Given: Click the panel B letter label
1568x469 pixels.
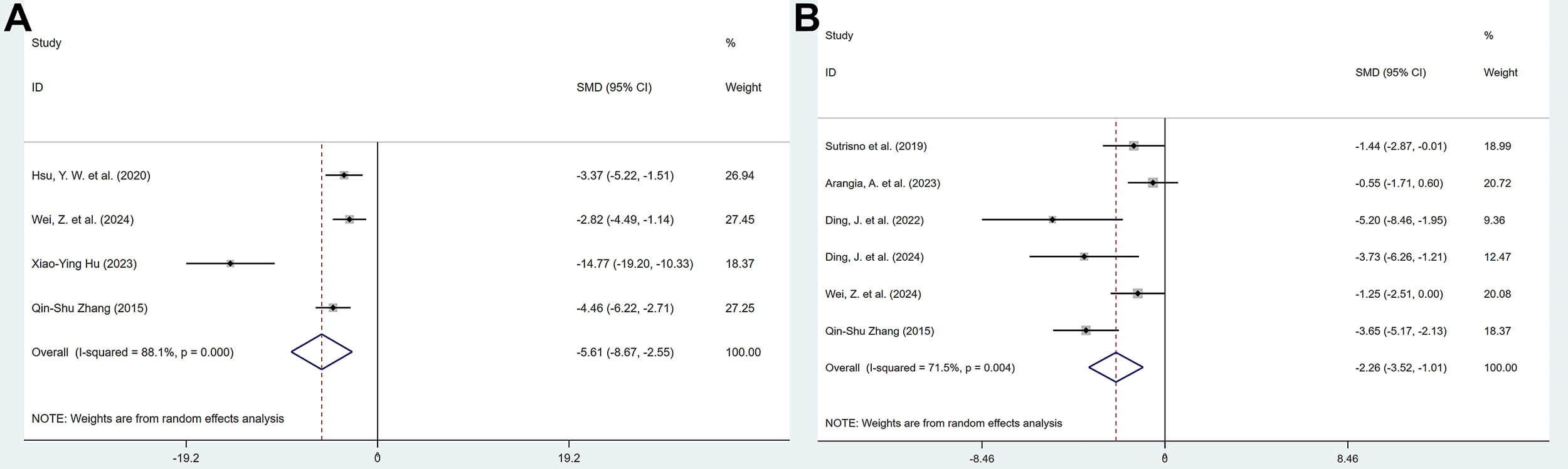Looking at the screenshot, I should click(807, 18).
